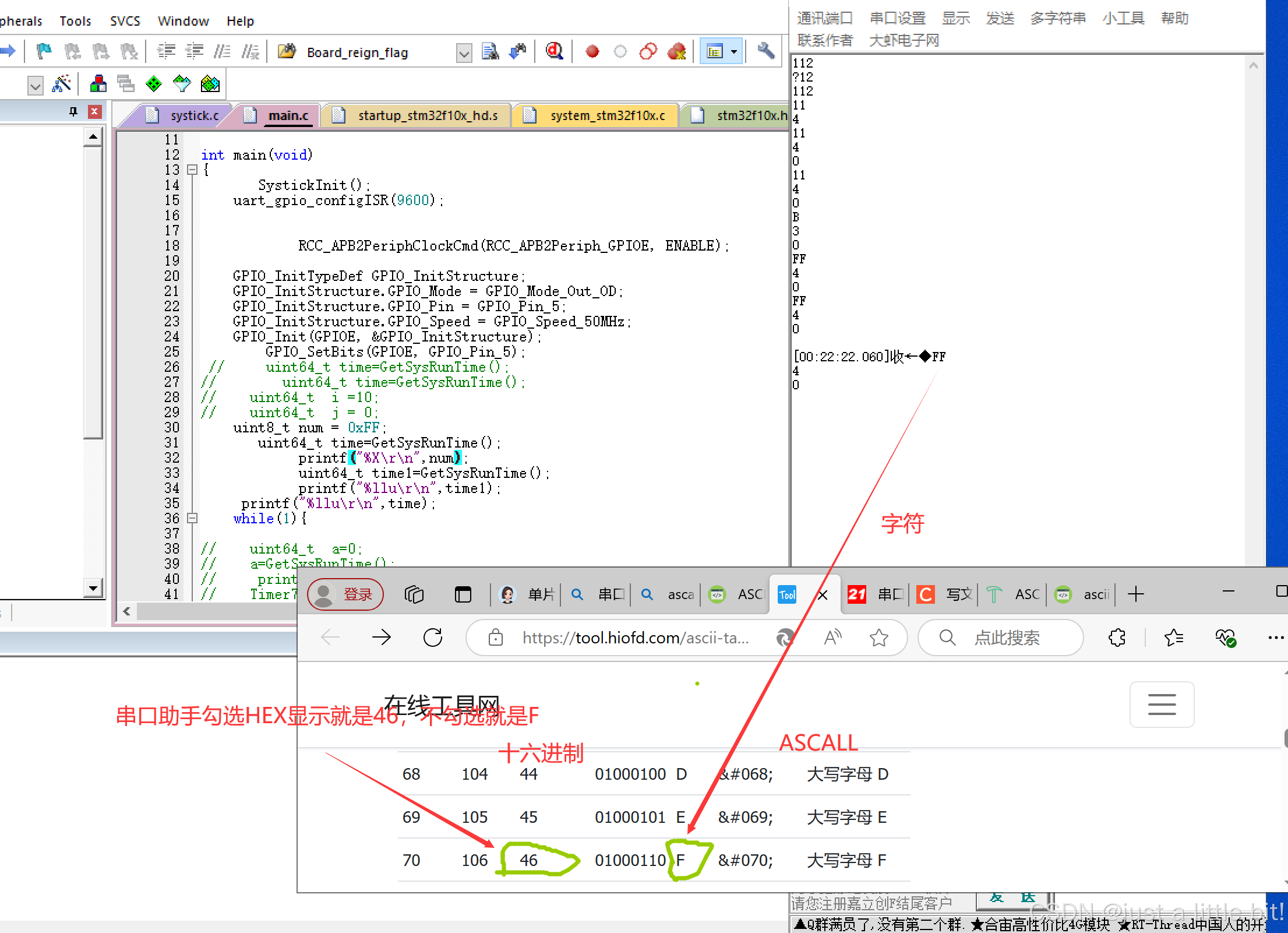Toggle the favorite star in the browser address bar
Viewport: 1288px width, 933px height.
click(x=878, y=638)
